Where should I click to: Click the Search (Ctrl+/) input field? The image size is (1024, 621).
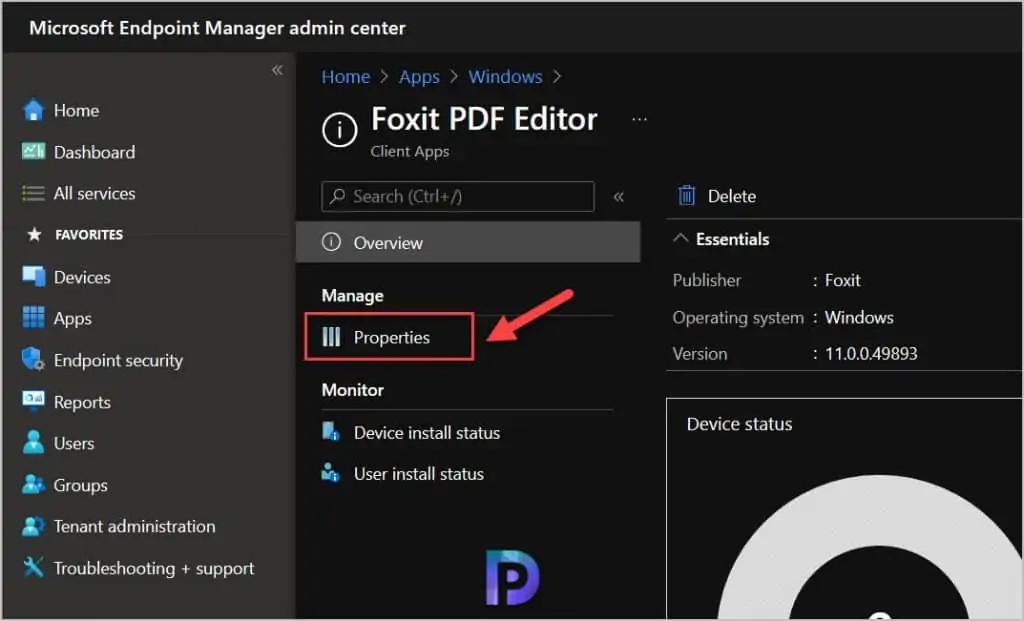pyautogui.click(x=458, y=196)
